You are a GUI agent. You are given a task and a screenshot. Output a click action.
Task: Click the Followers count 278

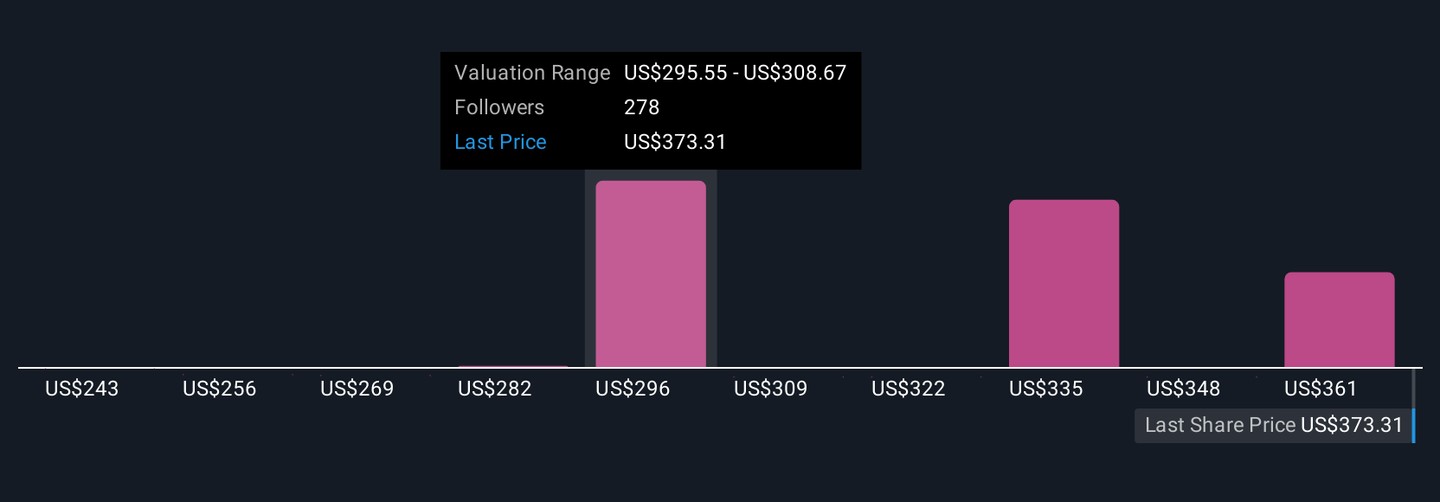pos(642,108)
